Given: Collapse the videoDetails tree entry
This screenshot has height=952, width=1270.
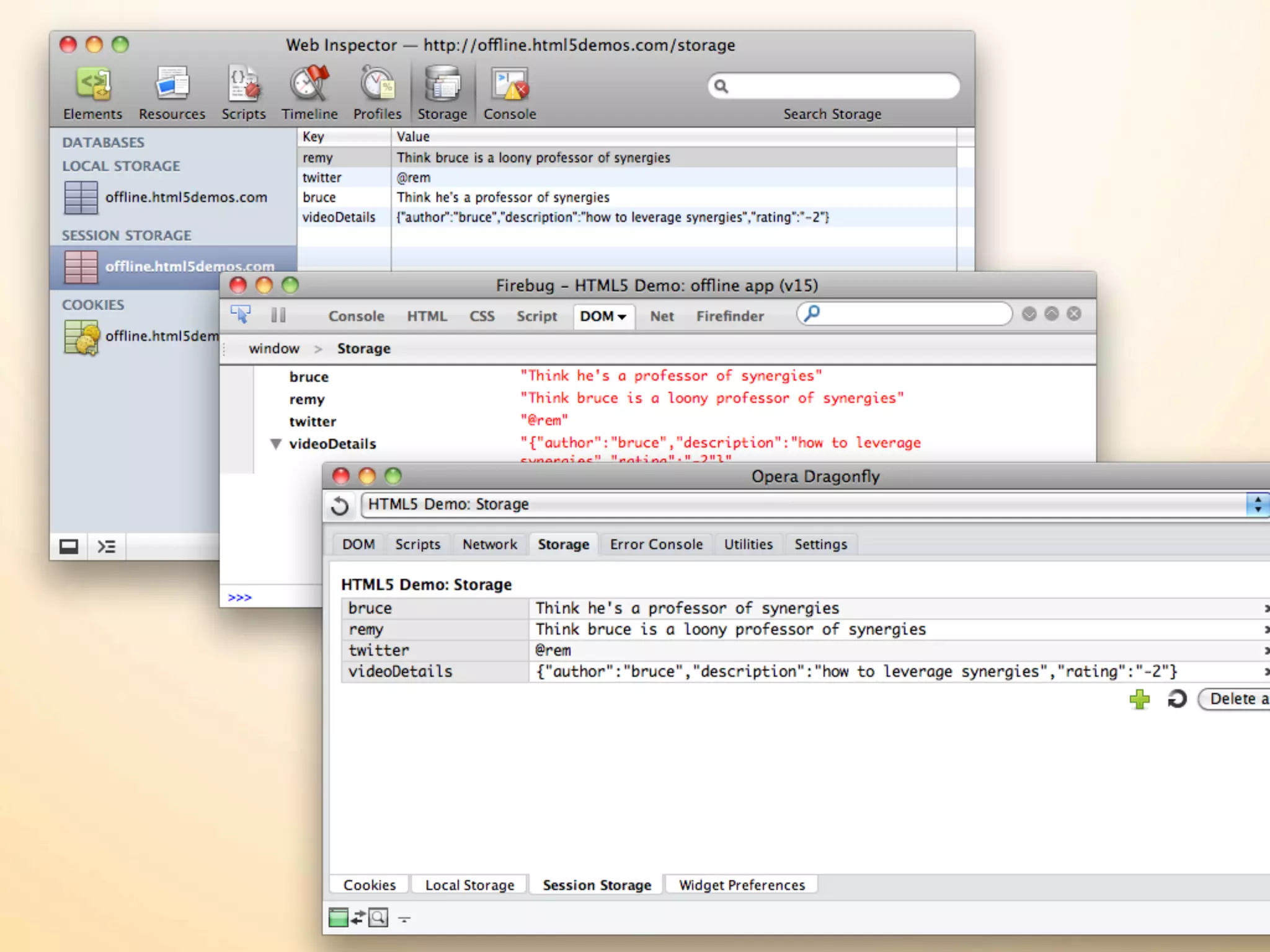Looking at the screenshot, I should tap(276, 444).
